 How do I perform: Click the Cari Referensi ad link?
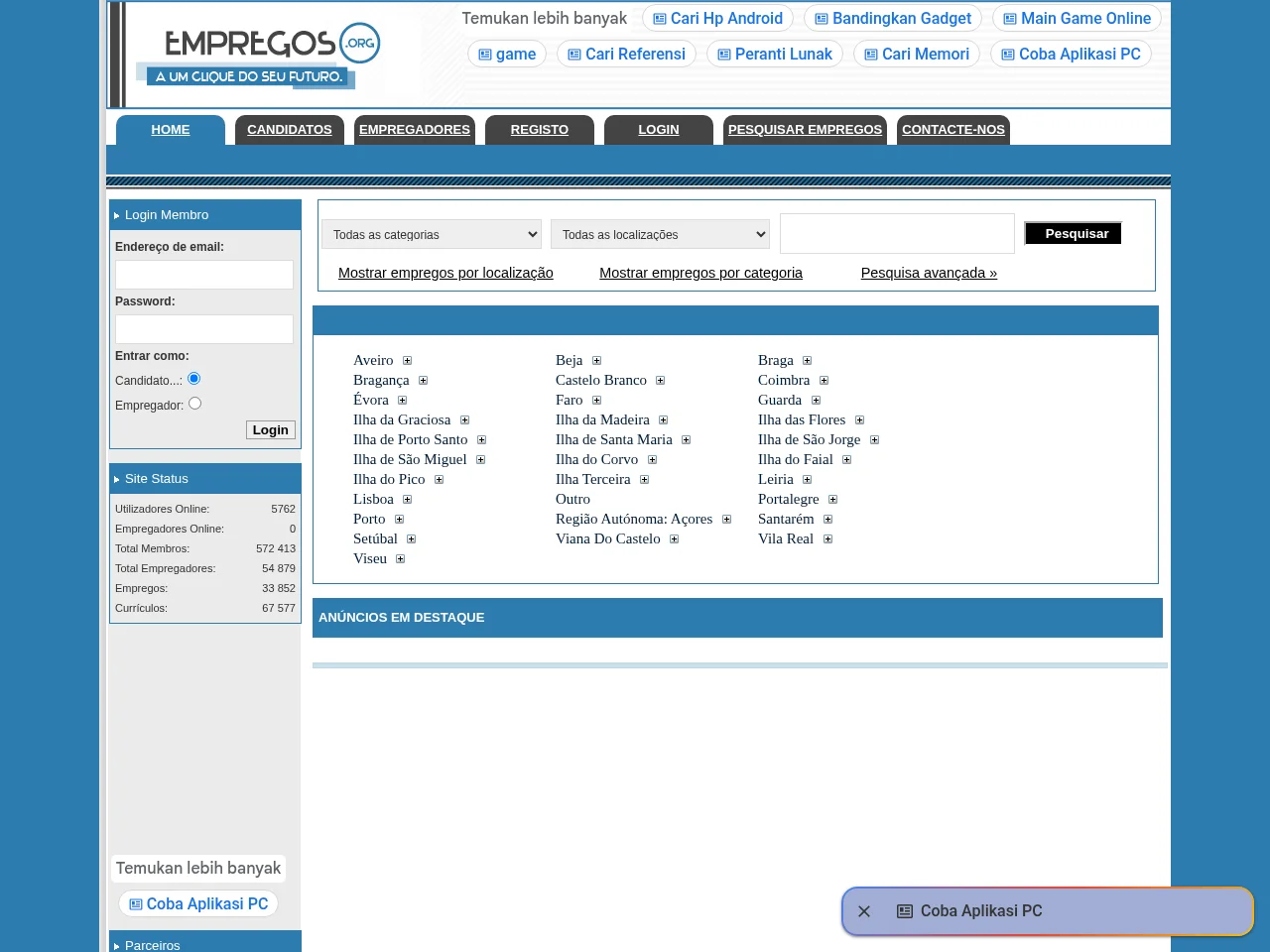pyautogui.click(x=626, y=55)
